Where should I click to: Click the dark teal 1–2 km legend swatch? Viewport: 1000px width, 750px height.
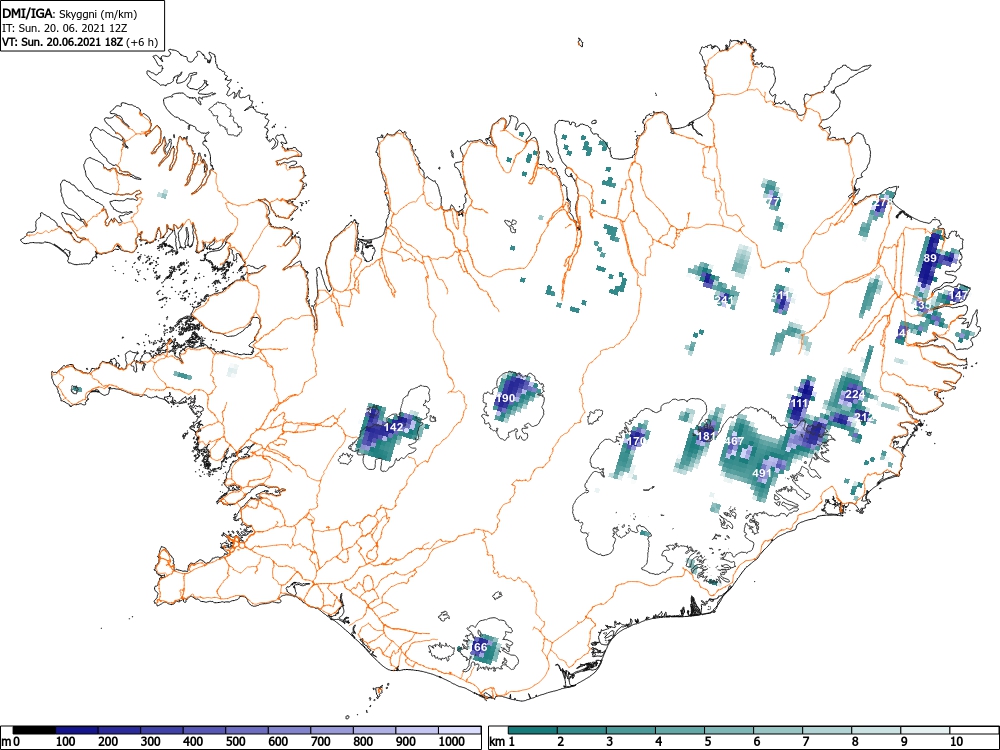[533, 730]
